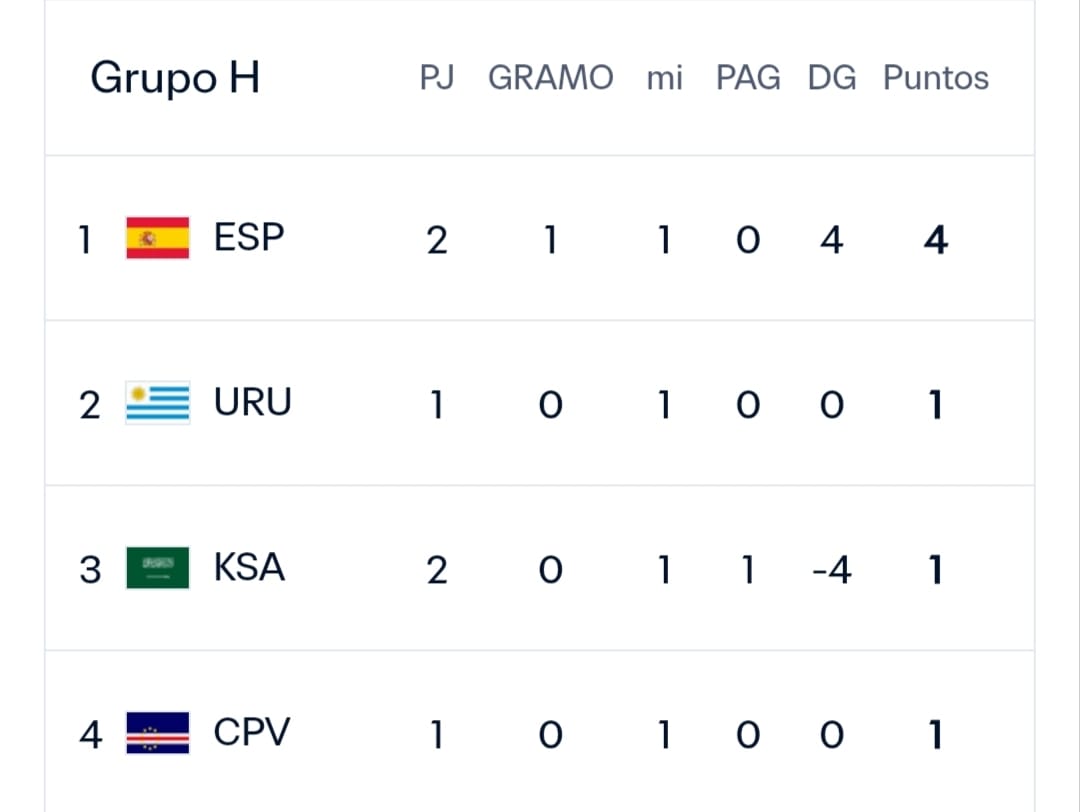
Task: Click the GRAMO column header
Action: [x=550, y=77]
